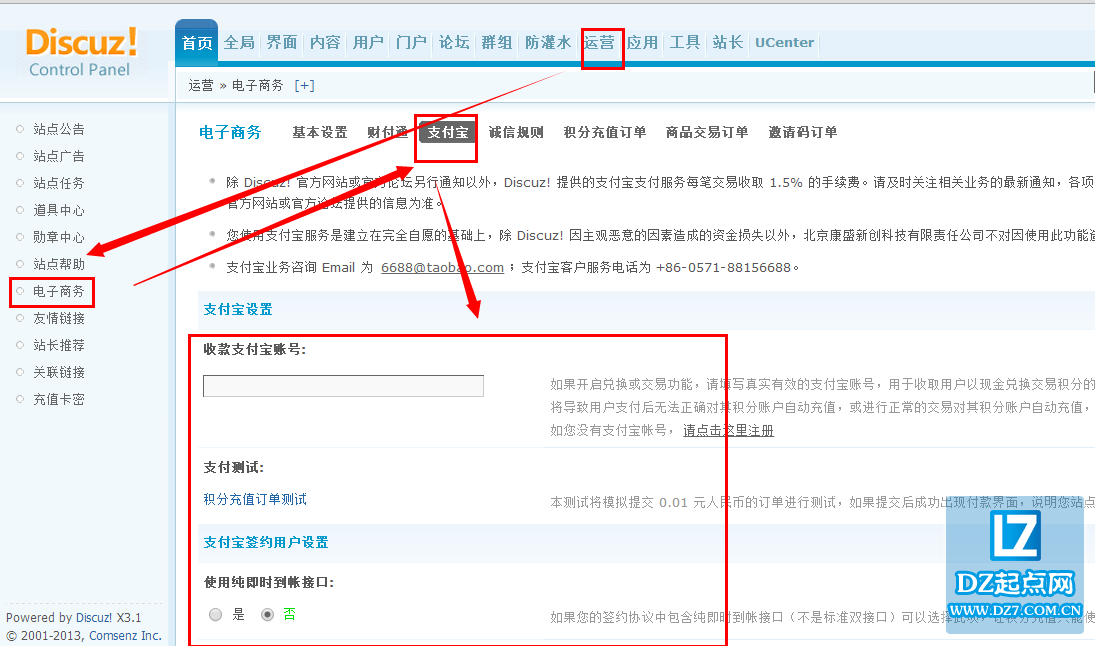Image resolution: width=1095 pixels, height=646 pixels.
Task: Switch to the 商品交易订单 sub-tab
Action: (x=707, y=132)
